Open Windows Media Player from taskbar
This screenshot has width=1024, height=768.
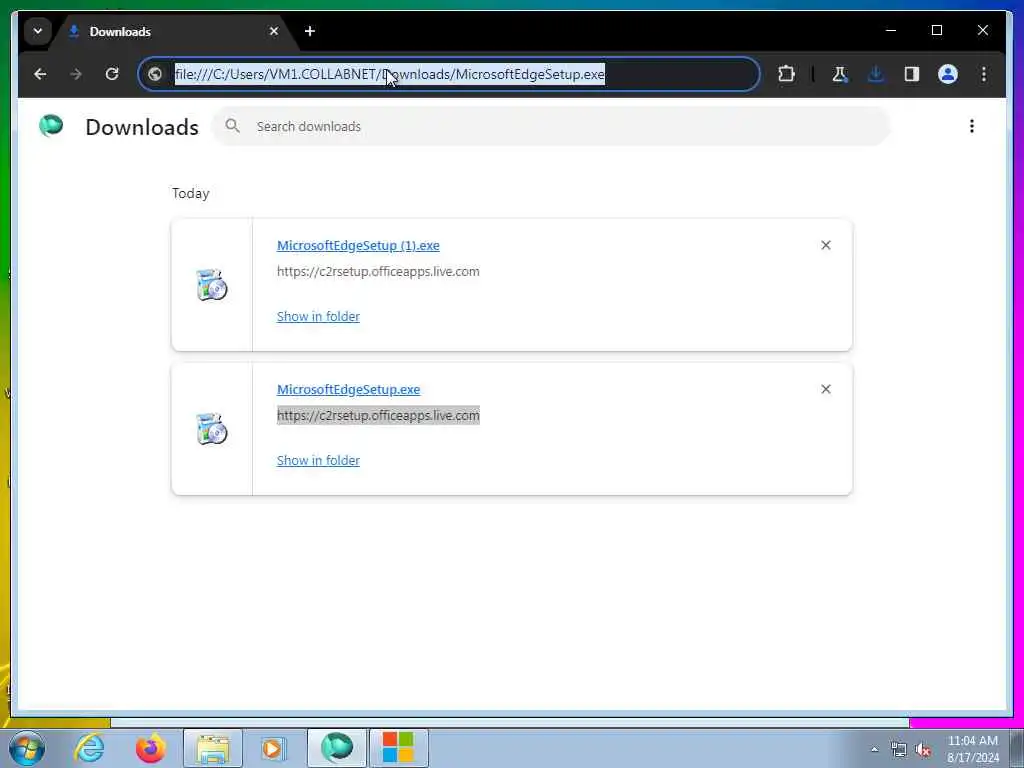[x=273, y=748]
